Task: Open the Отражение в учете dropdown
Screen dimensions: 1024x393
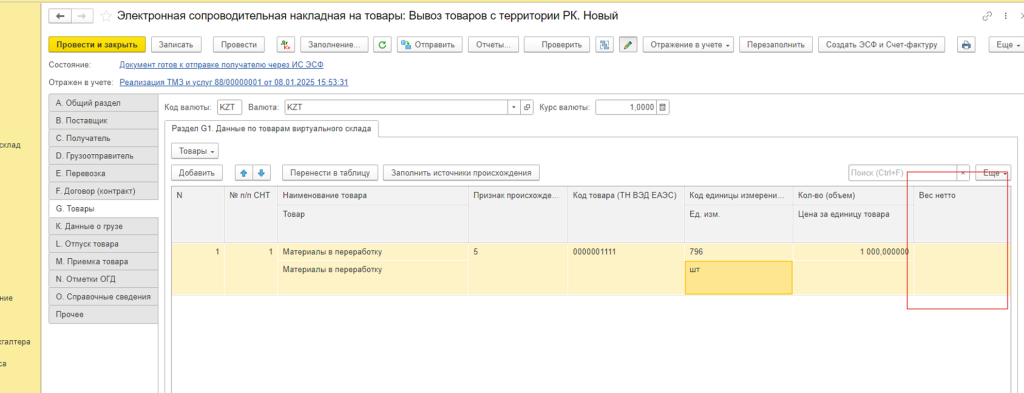Action: (689, 44)
